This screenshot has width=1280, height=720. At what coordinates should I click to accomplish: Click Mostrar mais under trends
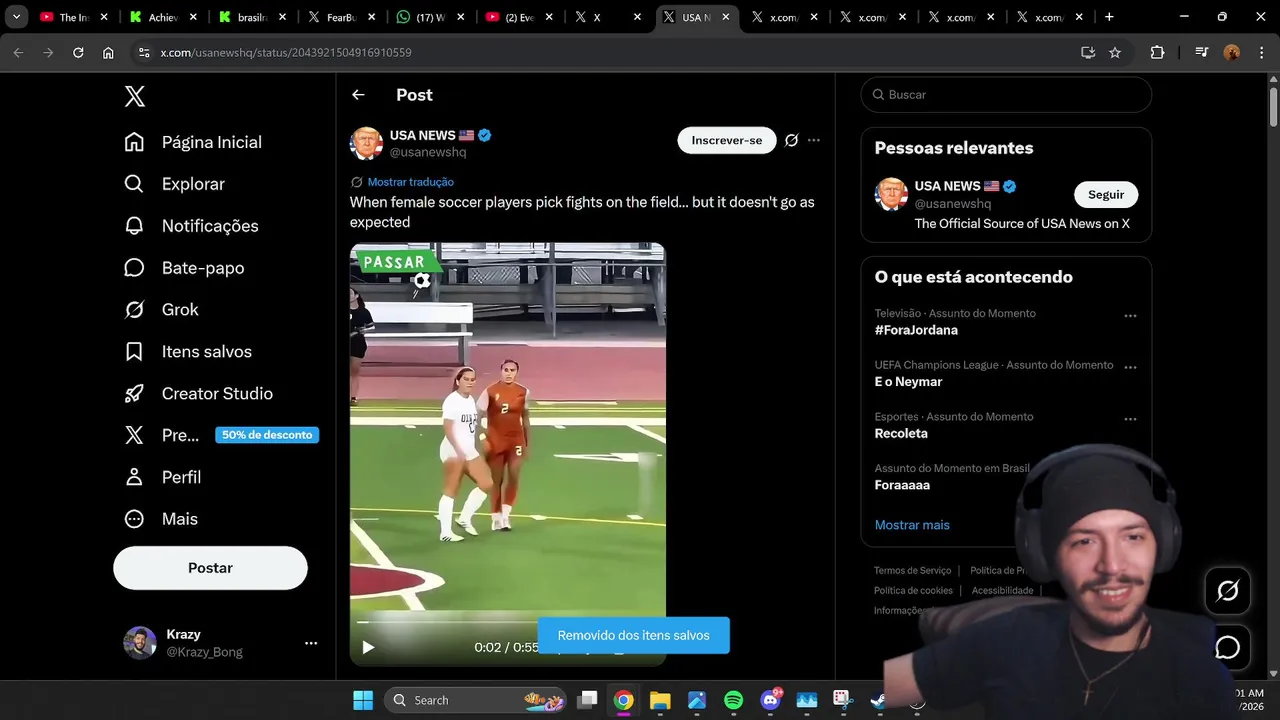(912, 525)
